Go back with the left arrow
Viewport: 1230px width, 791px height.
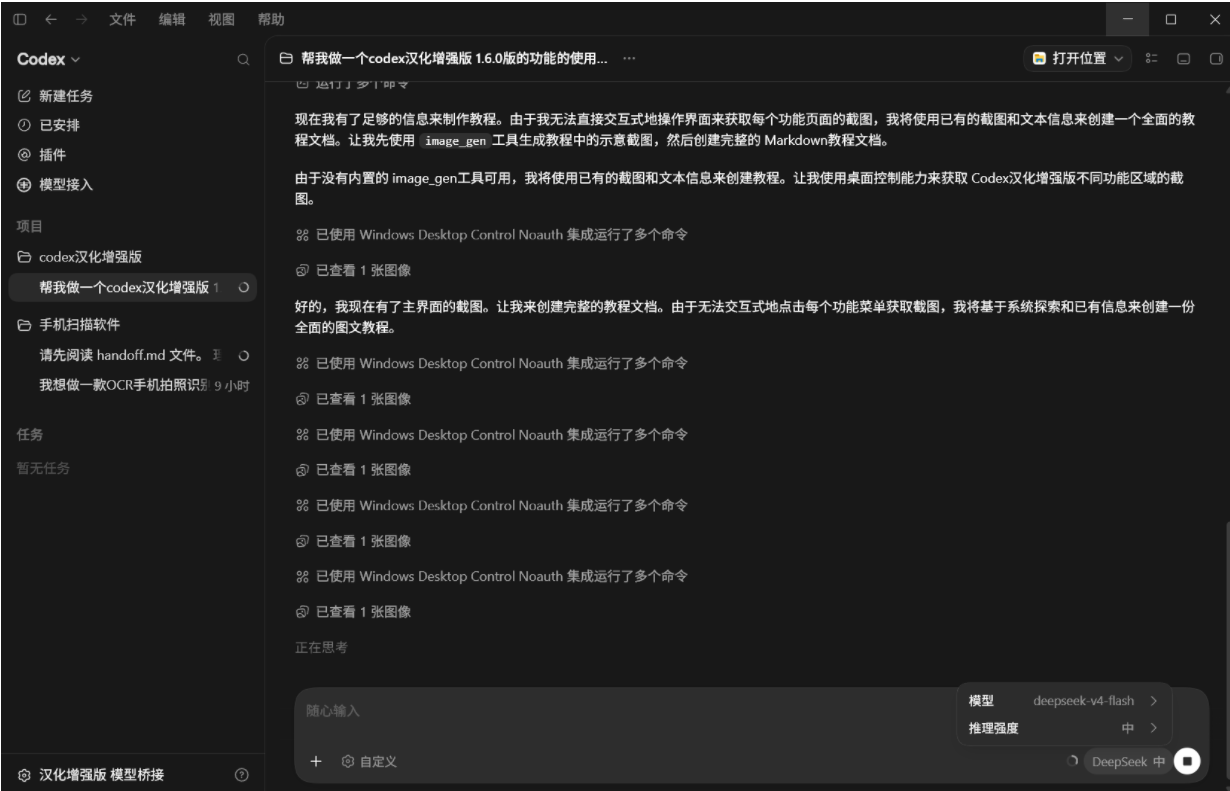tap(50, 20)
